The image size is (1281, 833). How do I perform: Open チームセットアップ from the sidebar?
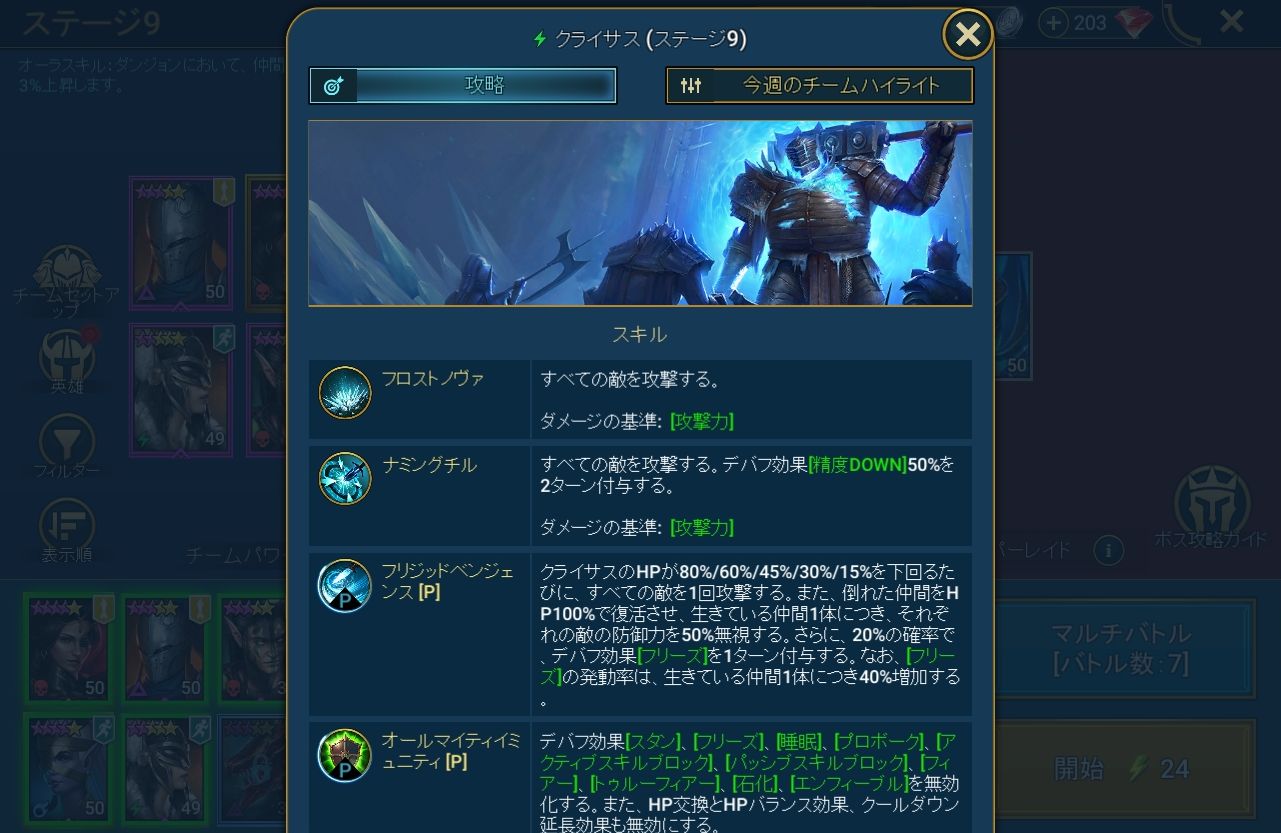pyautogui.click(x=67, y=270)
